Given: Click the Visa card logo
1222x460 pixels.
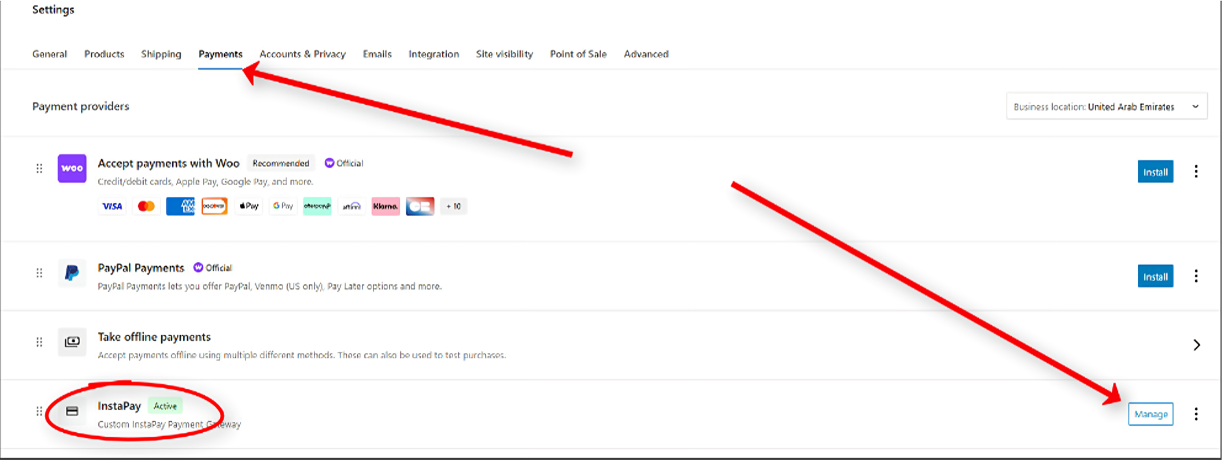Looking at the screenshot, I should [112, 206].
